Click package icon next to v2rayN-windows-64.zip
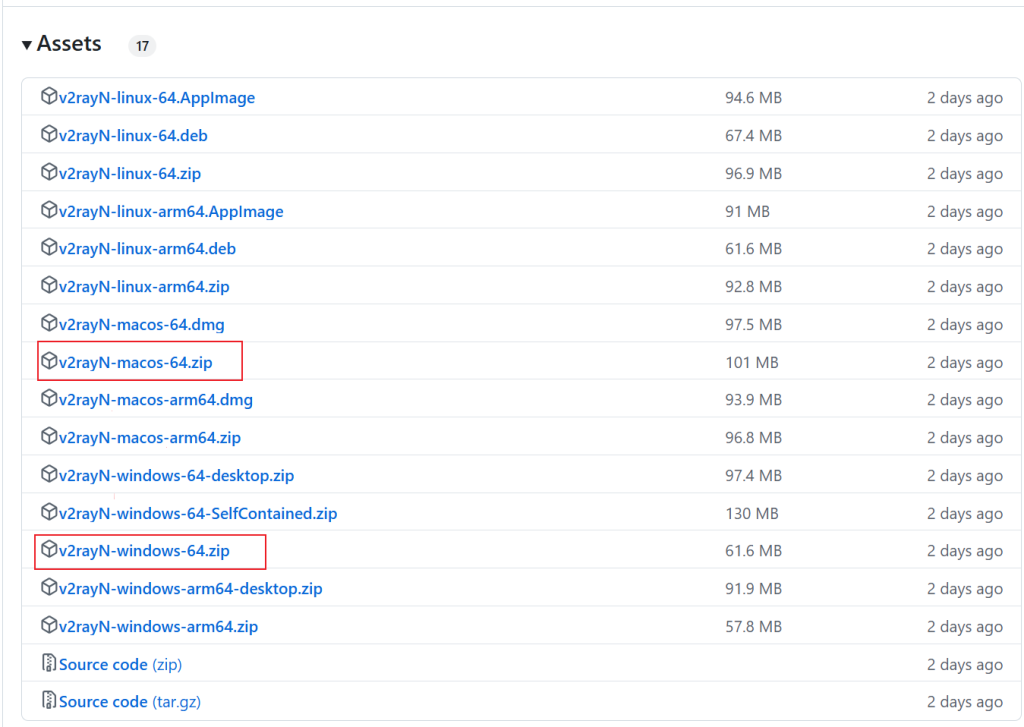This screenshot has height=727, width=1024. click(49, 550)
